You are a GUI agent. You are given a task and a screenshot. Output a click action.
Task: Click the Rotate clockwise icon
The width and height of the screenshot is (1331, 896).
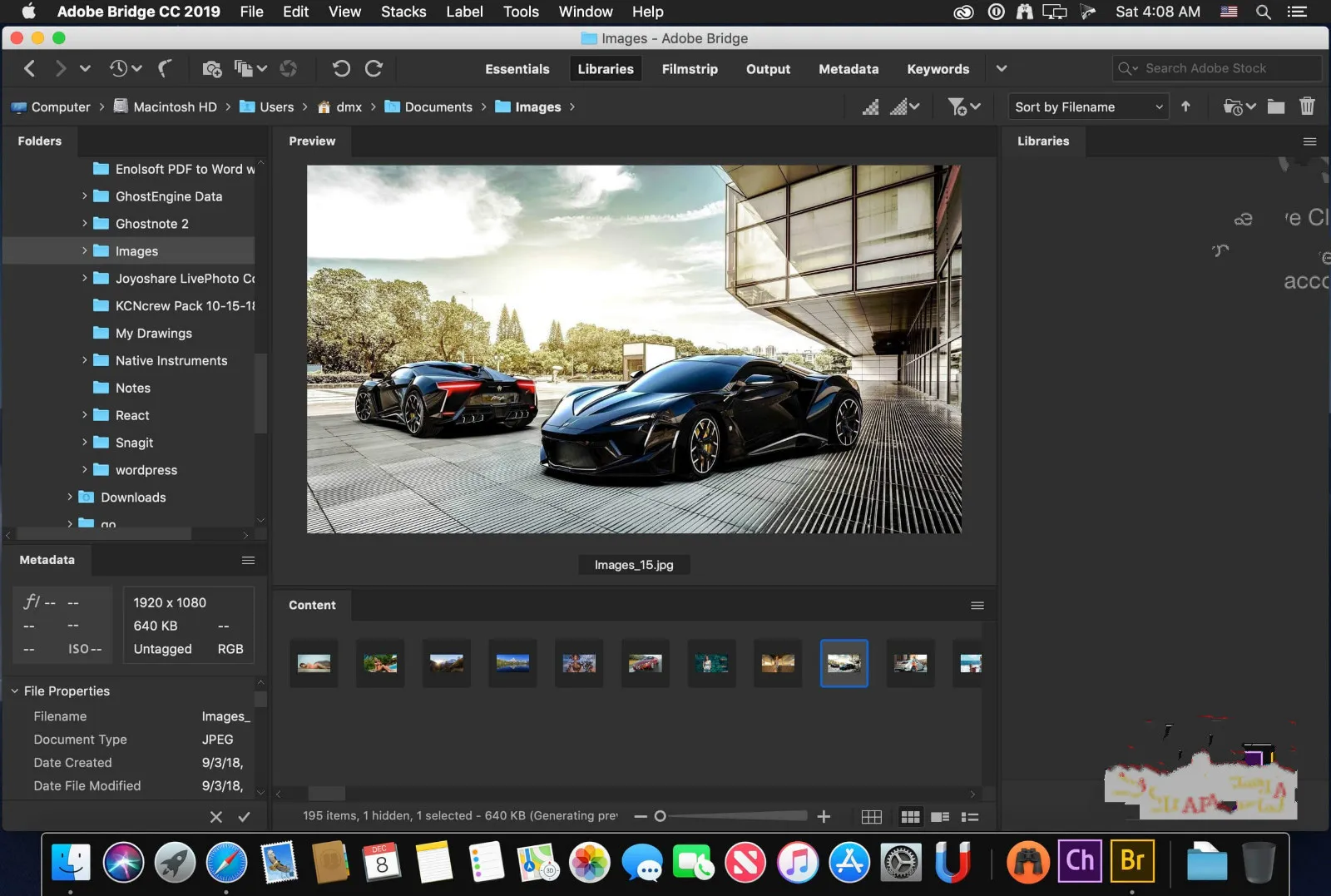(374, 68)
